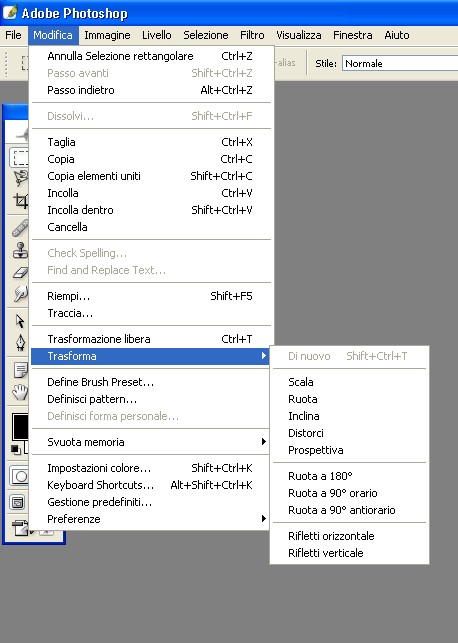Click the Jump to ImageReady icon
This screenshot has width=458, height=643.
21,528
